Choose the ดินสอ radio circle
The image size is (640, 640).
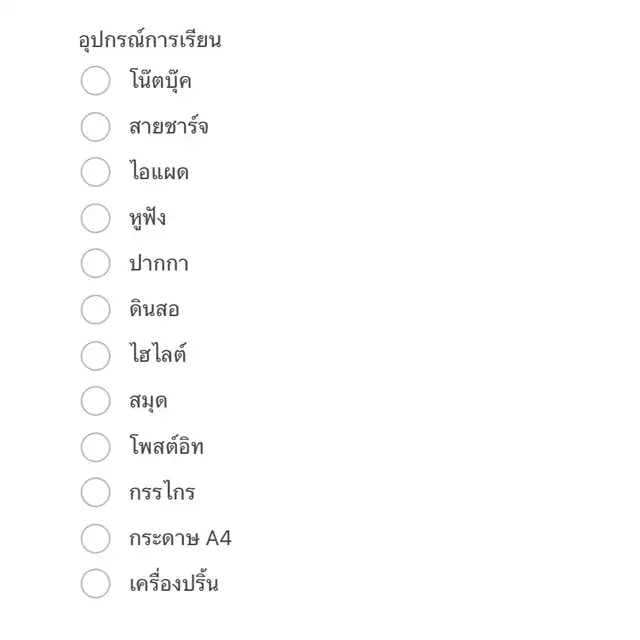(96, 309)
